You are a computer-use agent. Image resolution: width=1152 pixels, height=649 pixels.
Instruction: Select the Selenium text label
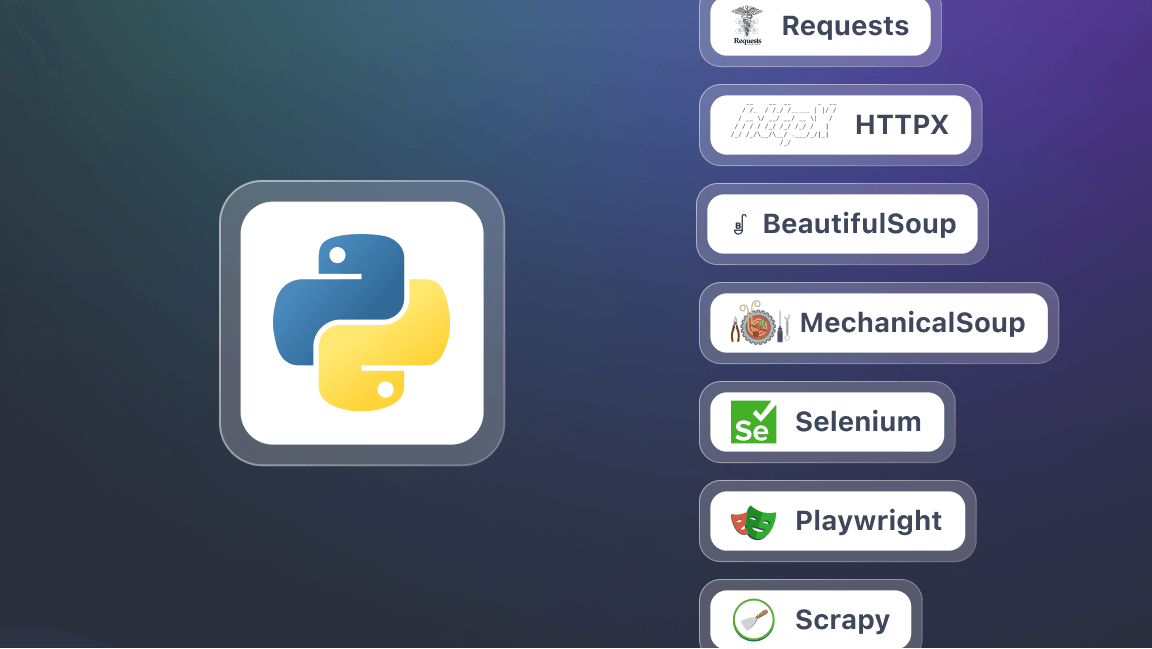pyautogui.click(x=857, y=421)
